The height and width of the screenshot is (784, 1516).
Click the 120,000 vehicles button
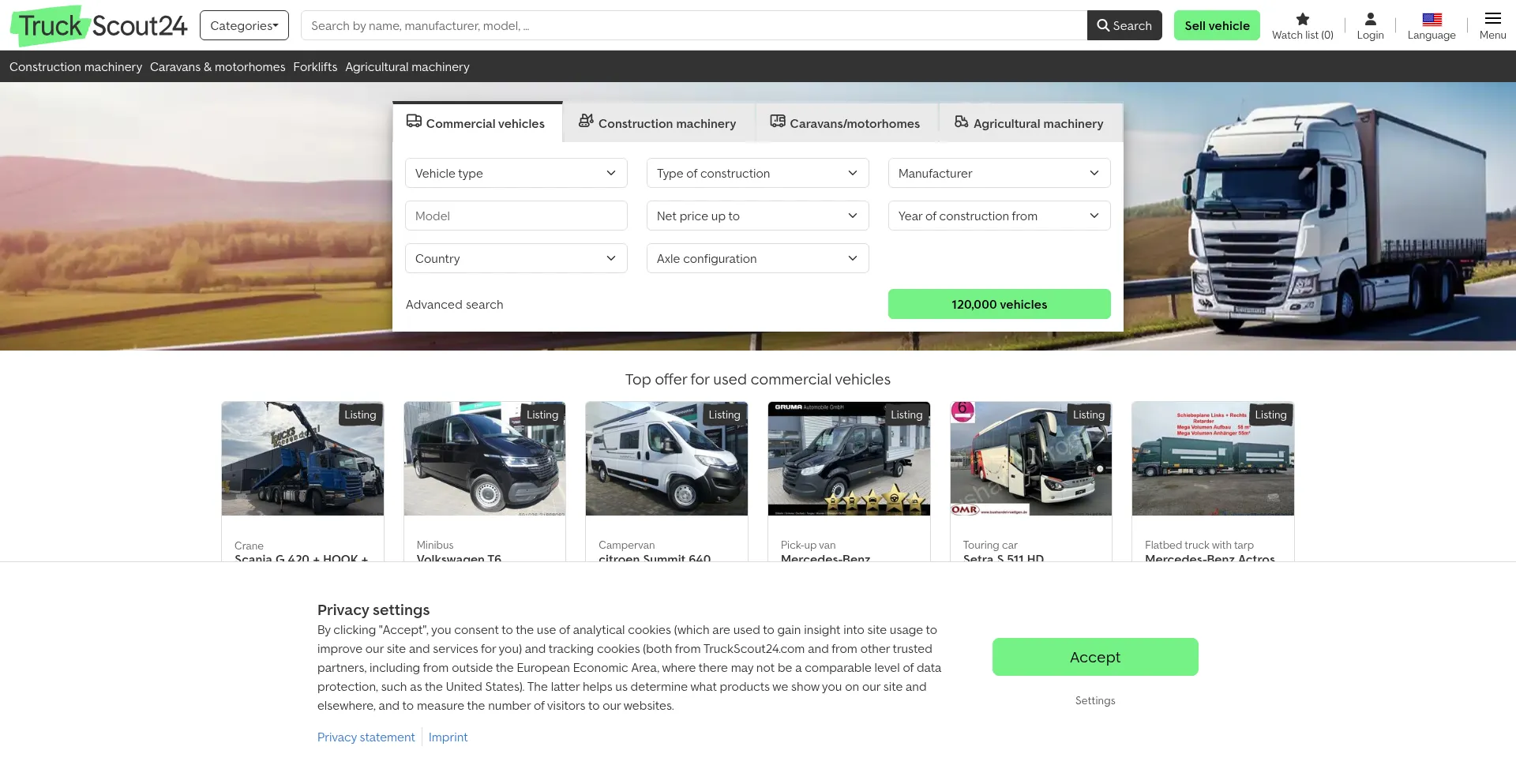tap(1000, 304)
